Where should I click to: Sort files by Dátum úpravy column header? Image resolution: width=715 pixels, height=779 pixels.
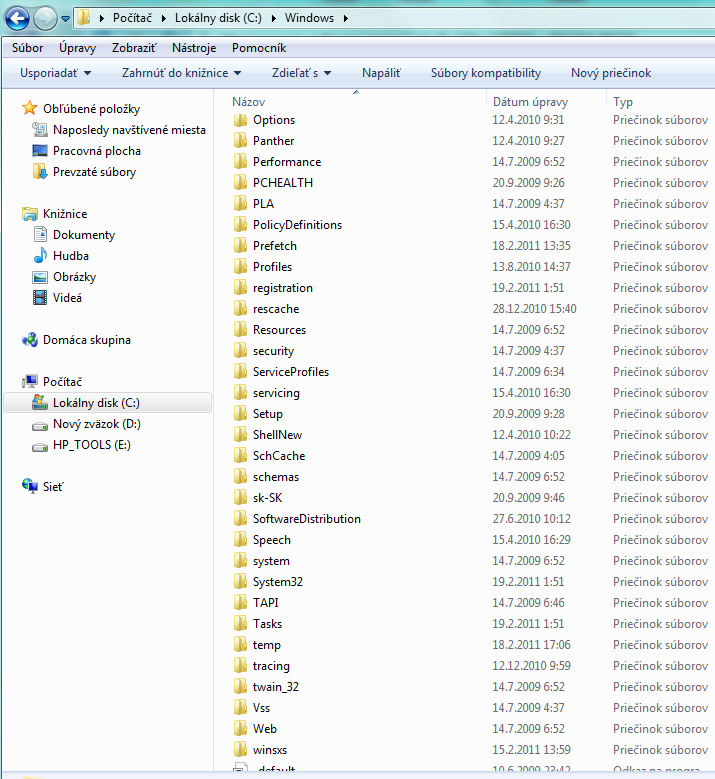(x=530, y=102)
